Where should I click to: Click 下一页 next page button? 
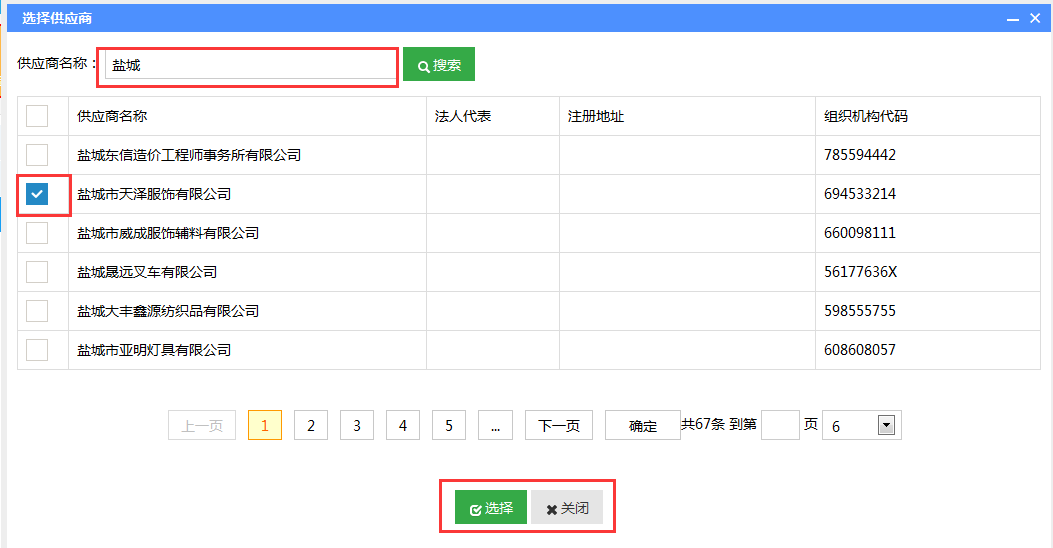pos(559,425)
